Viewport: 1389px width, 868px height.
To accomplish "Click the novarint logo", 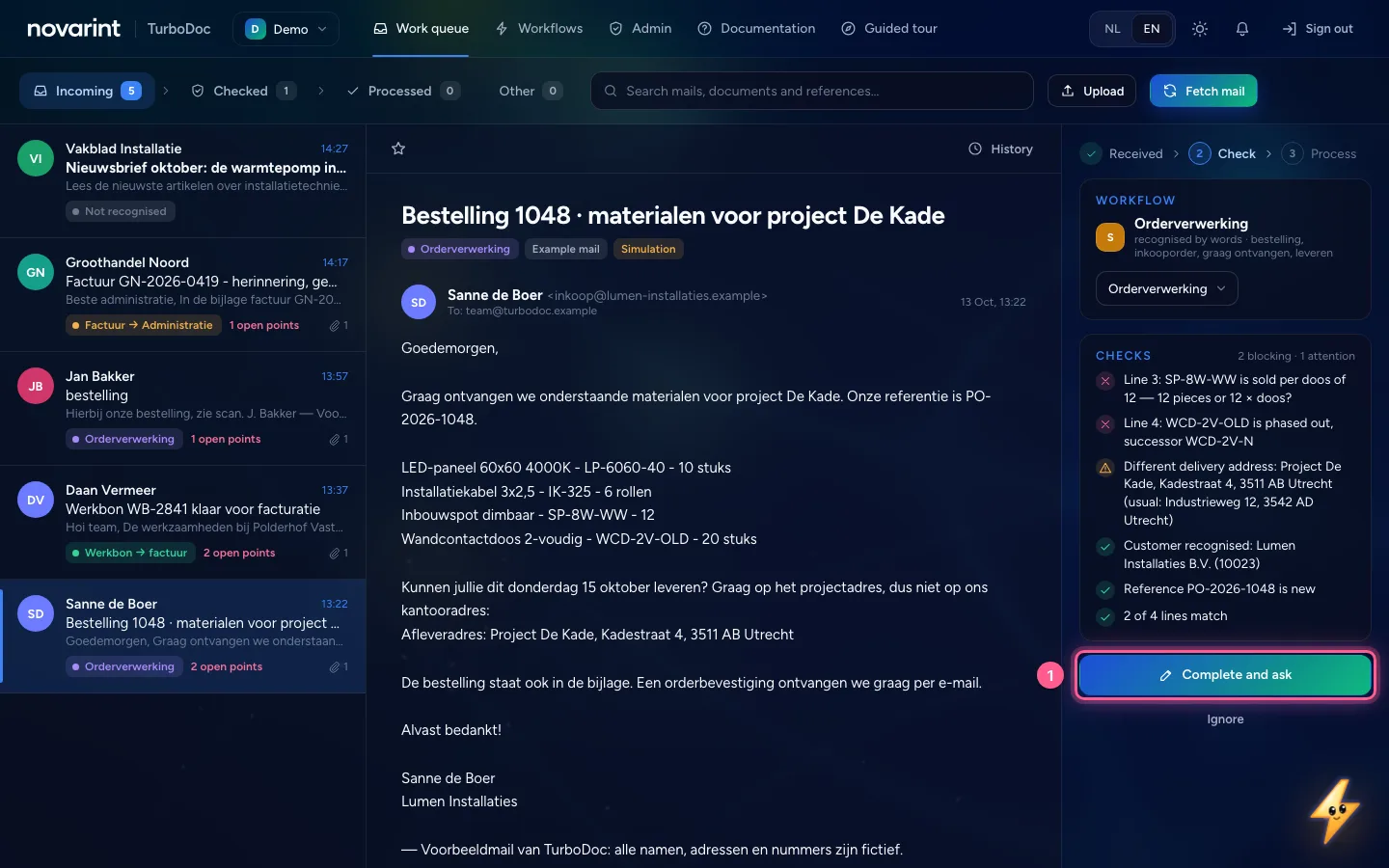I will pos(73,29).
